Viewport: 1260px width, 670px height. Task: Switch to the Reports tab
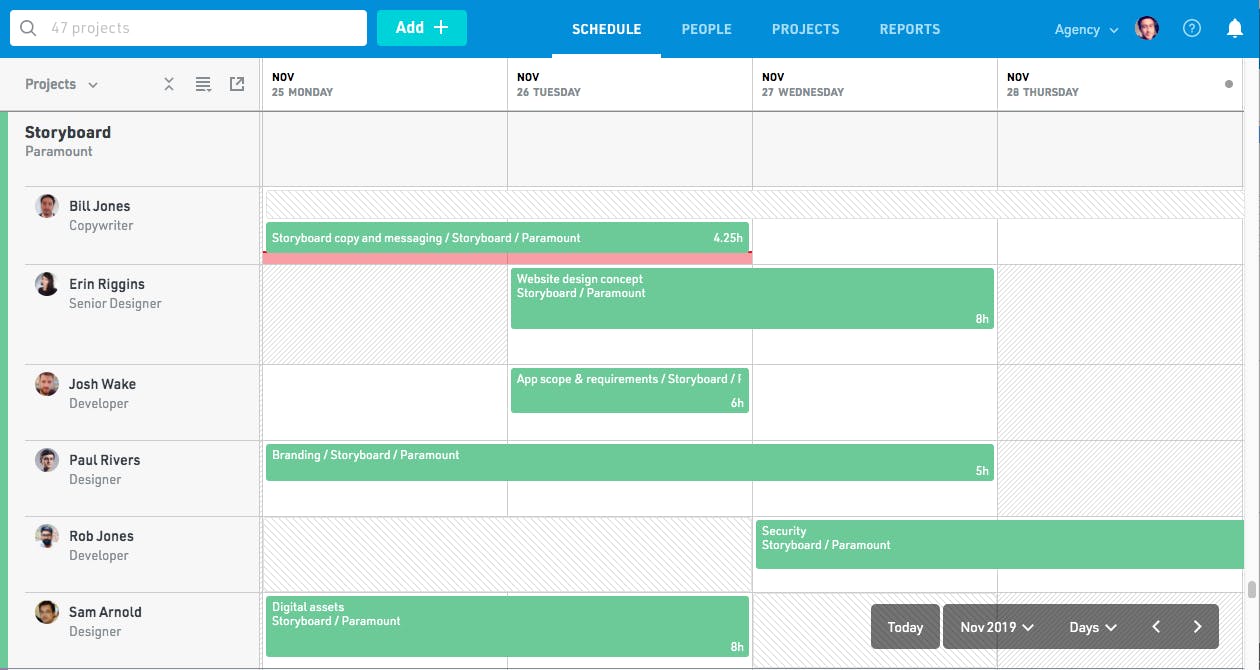click(x=909, y=30)
